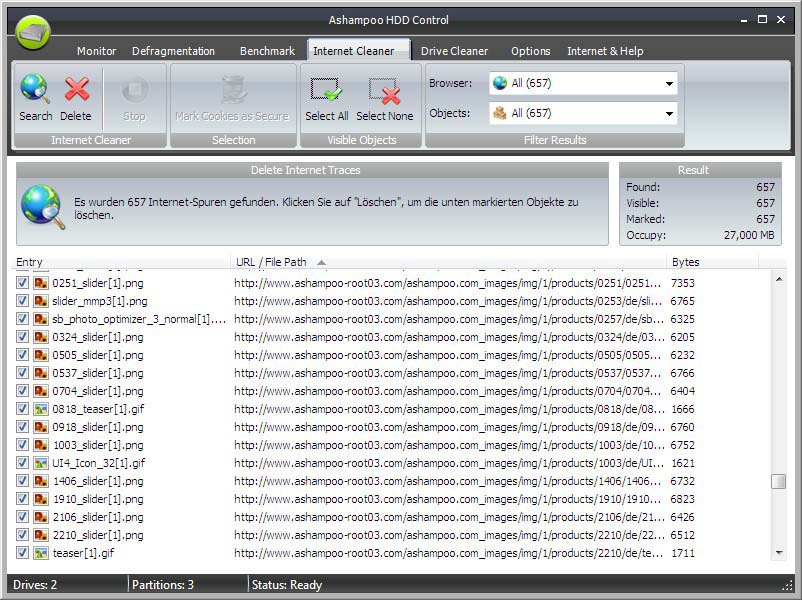This screenshot has width=802, height=600.
Task: Click the scrollbar down arrow
Action: point(778,552)
